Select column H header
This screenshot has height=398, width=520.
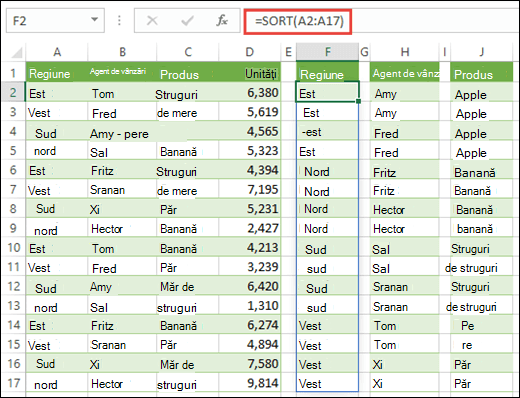[x=405, y=52]
